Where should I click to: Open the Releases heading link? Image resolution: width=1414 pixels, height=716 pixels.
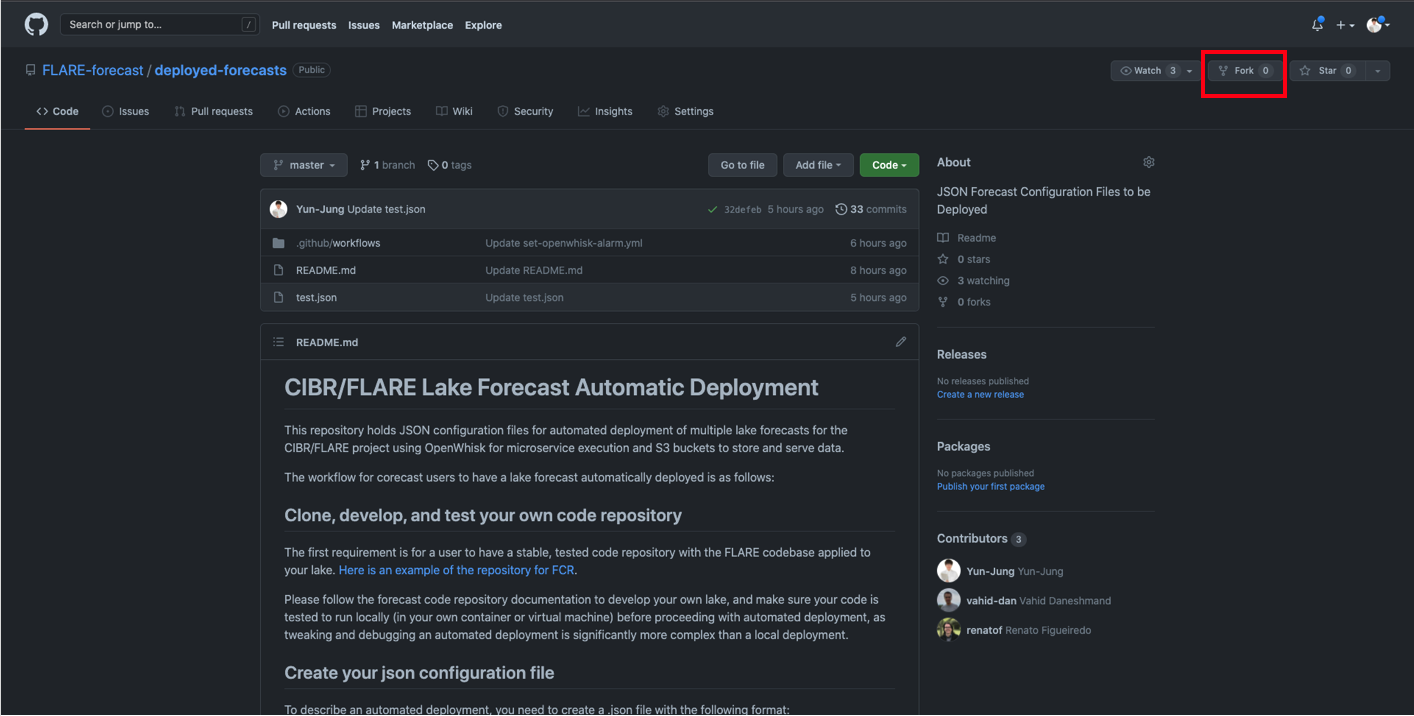962,354
